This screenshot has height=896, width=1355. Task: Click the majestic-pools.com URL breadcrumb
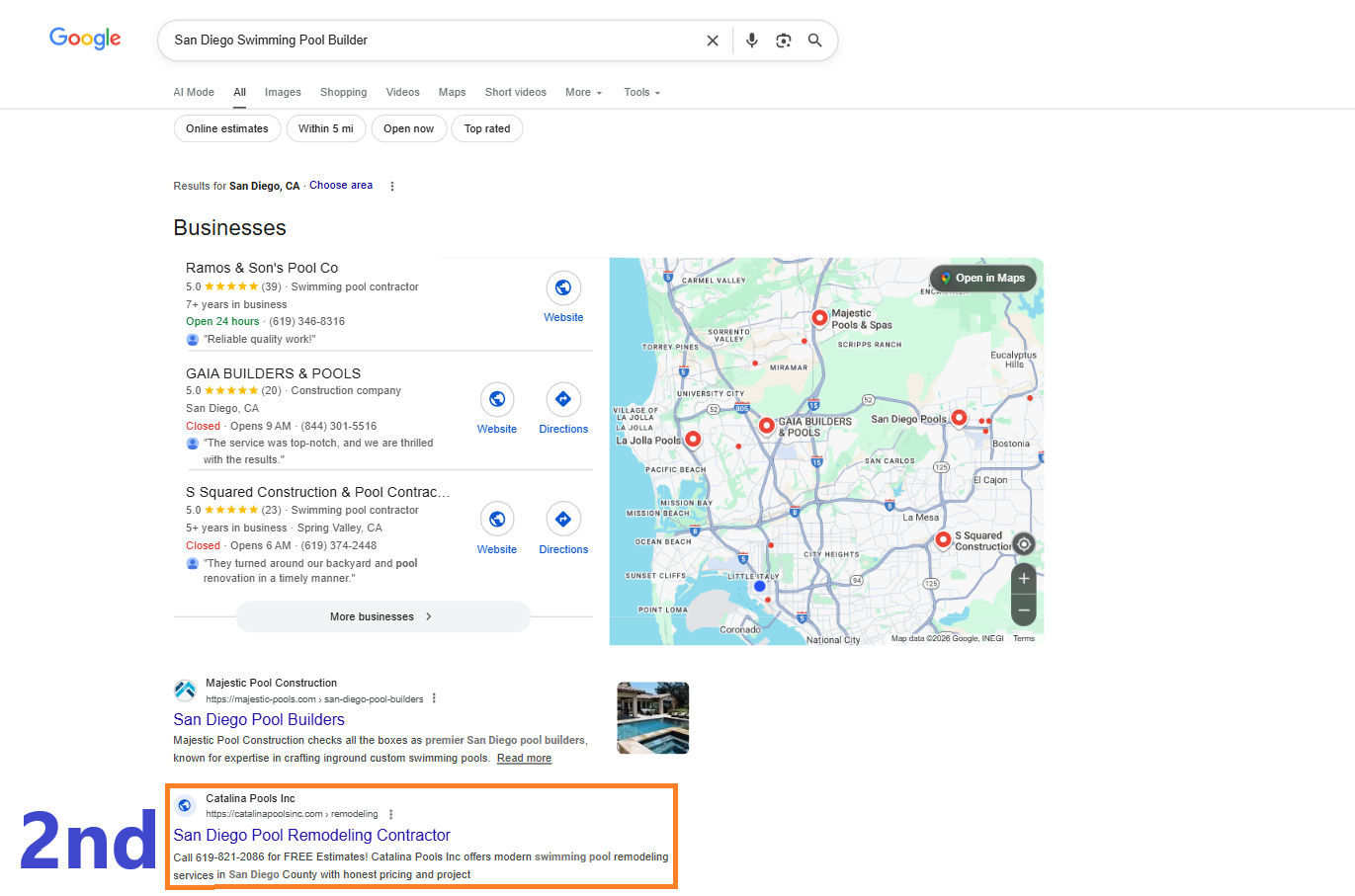(x=314, y=698)
